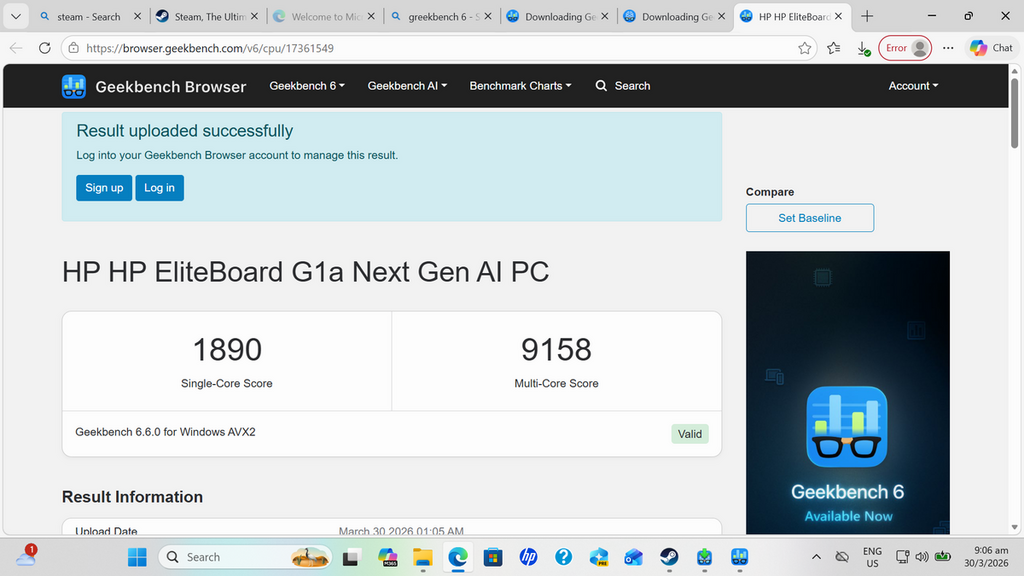Click the Geekbench Browser logo icon
Screen dimensions: 1024x576
(74, 87)
